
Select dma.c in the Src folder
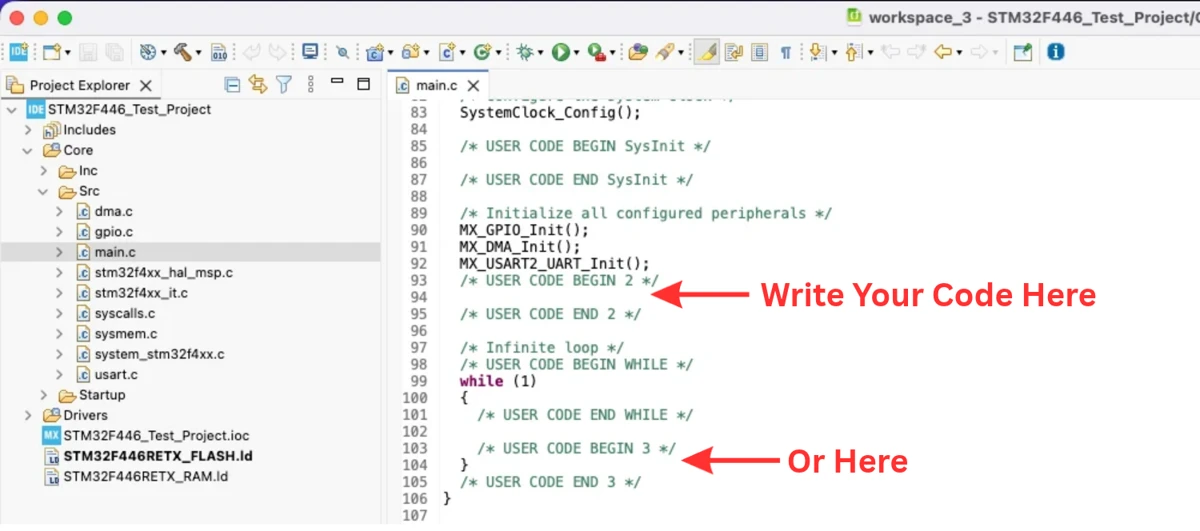[x=113, y=211]
